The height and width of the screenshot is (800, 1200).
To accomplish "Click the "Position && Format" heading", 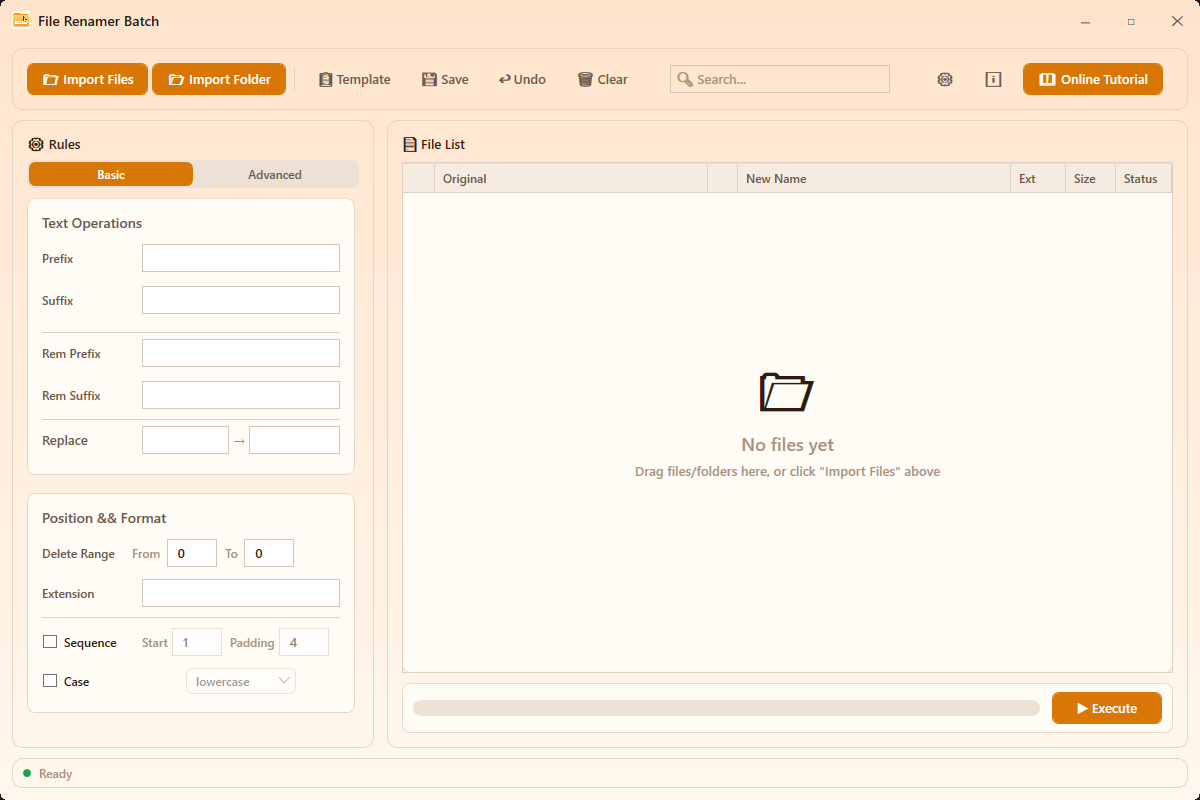I will (x=104, y=518).
